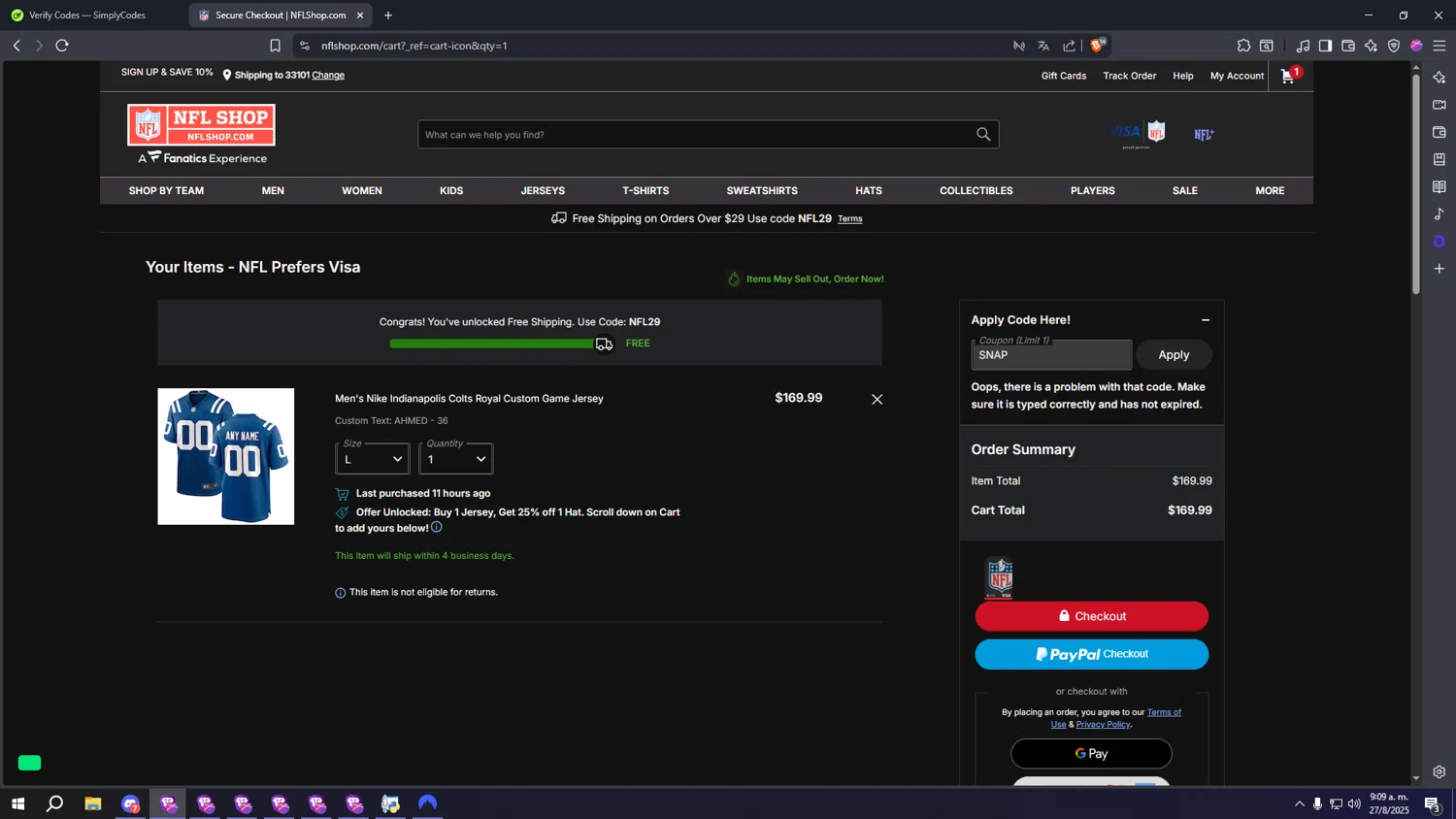Image resolution: width=1456 pixels, height=819 pixels.
Task: Click the Google Pay button
Action: pos(1091,753)
